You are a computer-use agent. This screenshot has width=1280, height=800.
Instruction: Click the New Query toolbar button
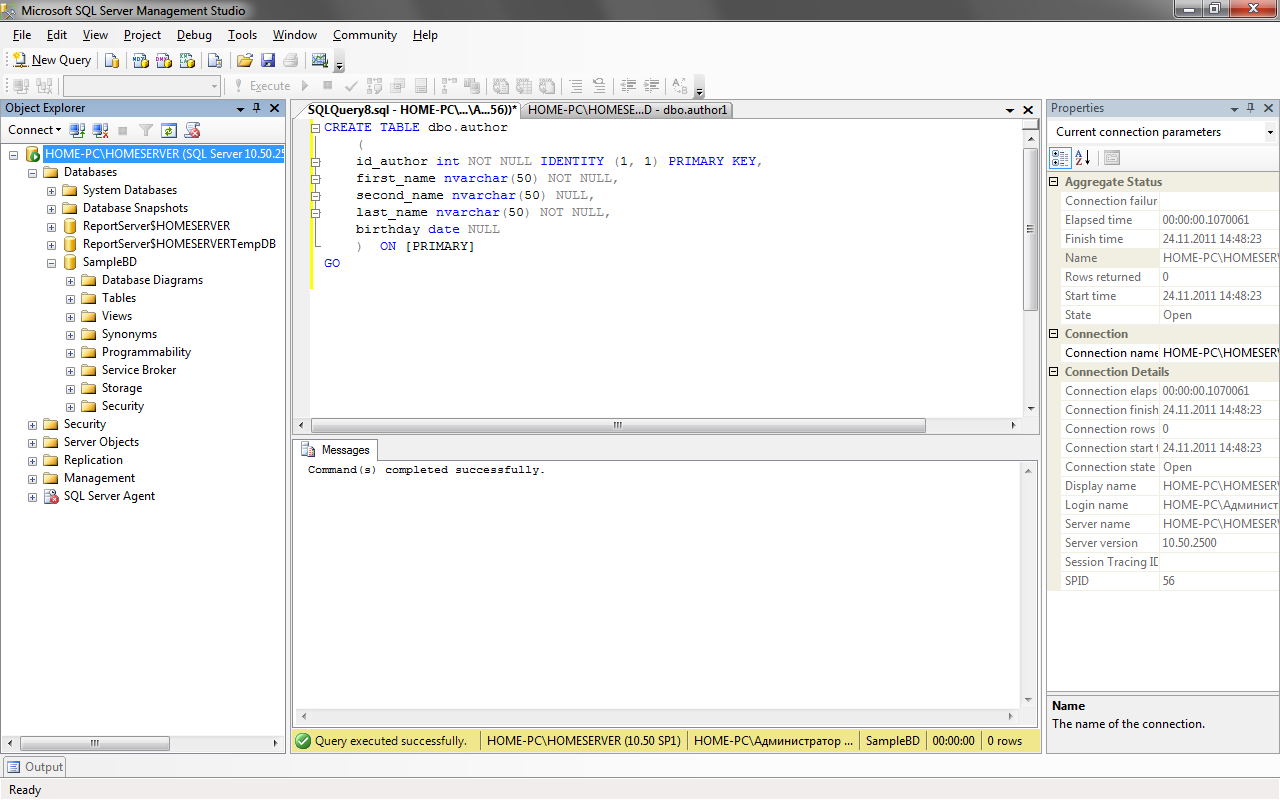click(51, 60)
